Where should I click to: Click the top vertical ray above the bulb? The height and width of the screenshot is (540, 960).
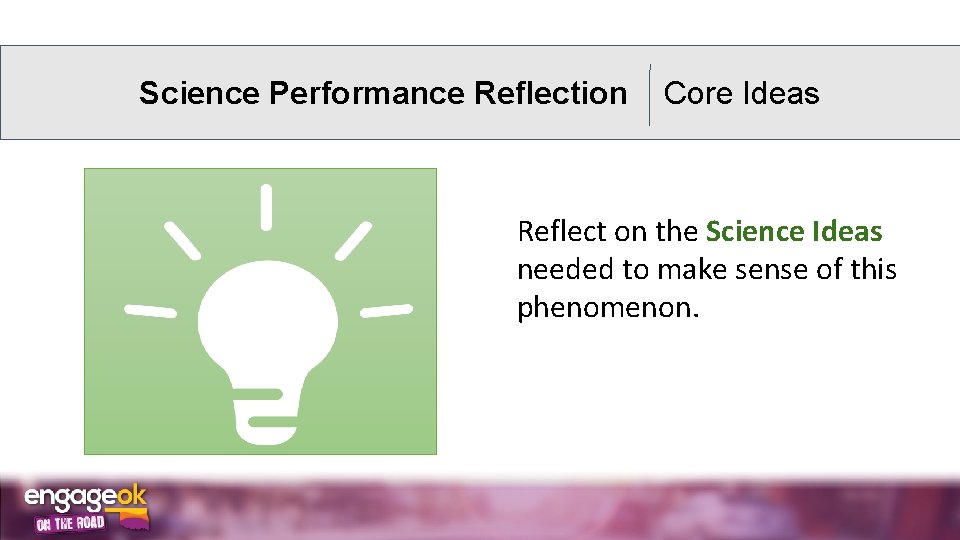tap(266, 205)
